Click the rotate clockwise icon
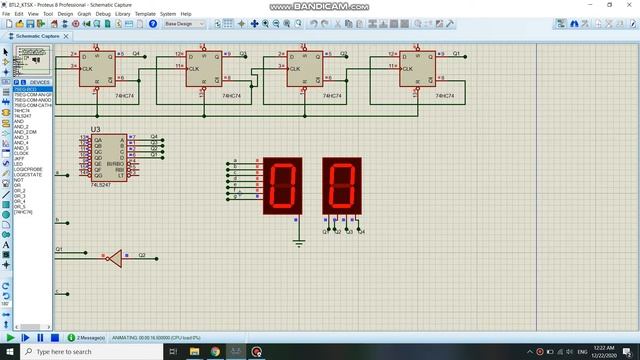 6,286
